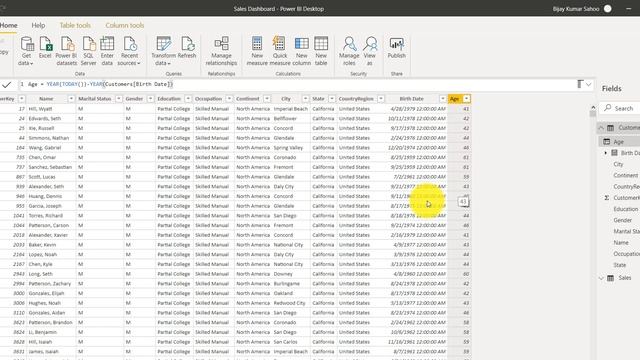Viewport: 640px width, 360px height.
Task: Create a New measure
Action: pyautogui.click(x=257, y=51)
